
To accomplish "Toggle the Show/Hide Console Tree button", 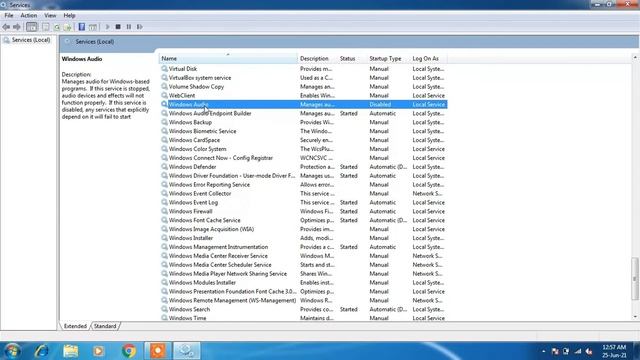I will click(31, 27).
